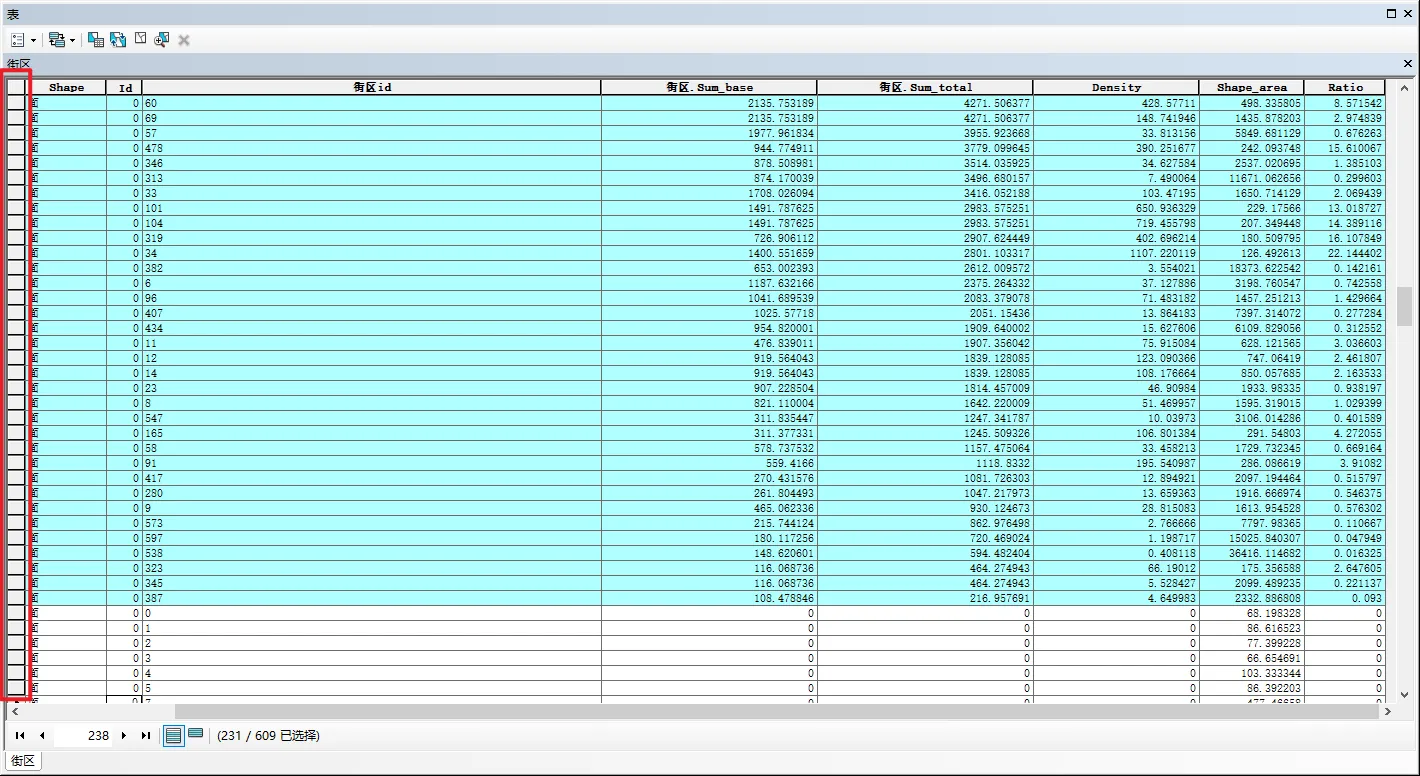Click the Switch Selection icon

[118, 40]
